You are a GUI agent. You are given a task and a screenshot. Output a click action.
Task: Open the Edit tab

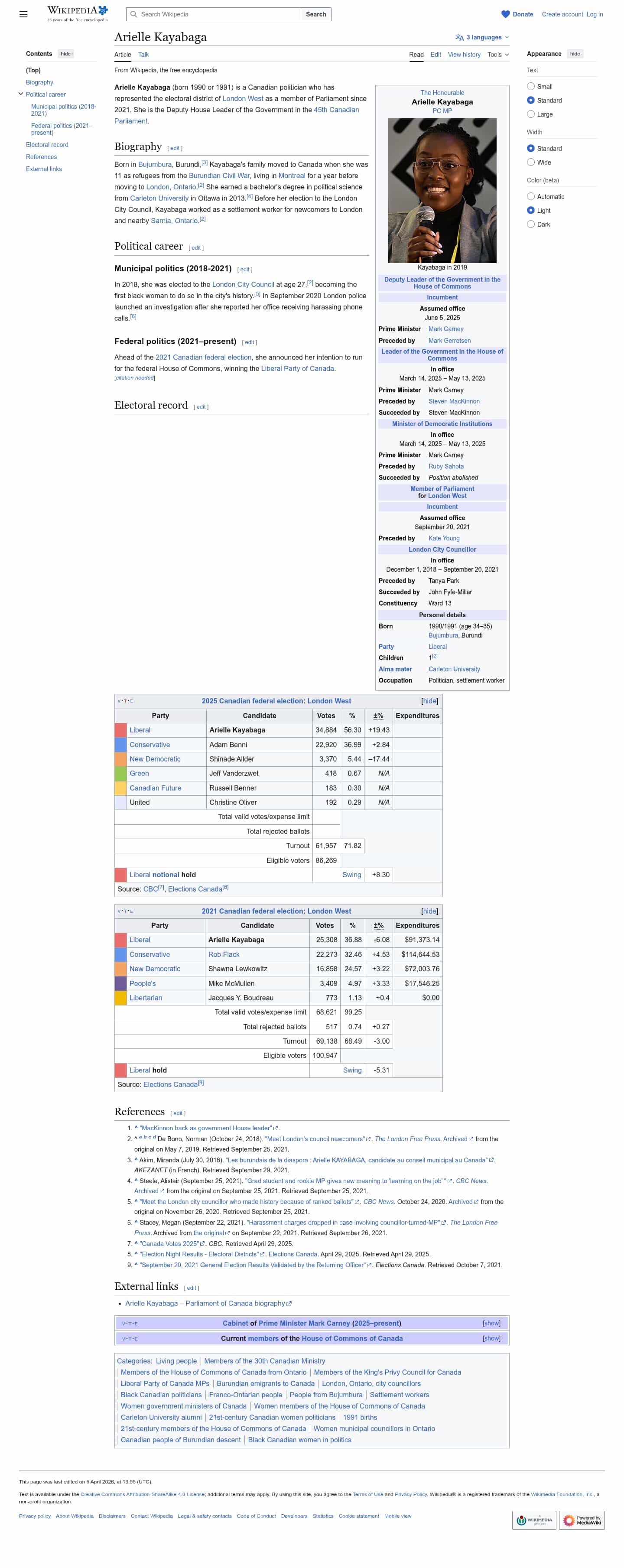point(436,55)
